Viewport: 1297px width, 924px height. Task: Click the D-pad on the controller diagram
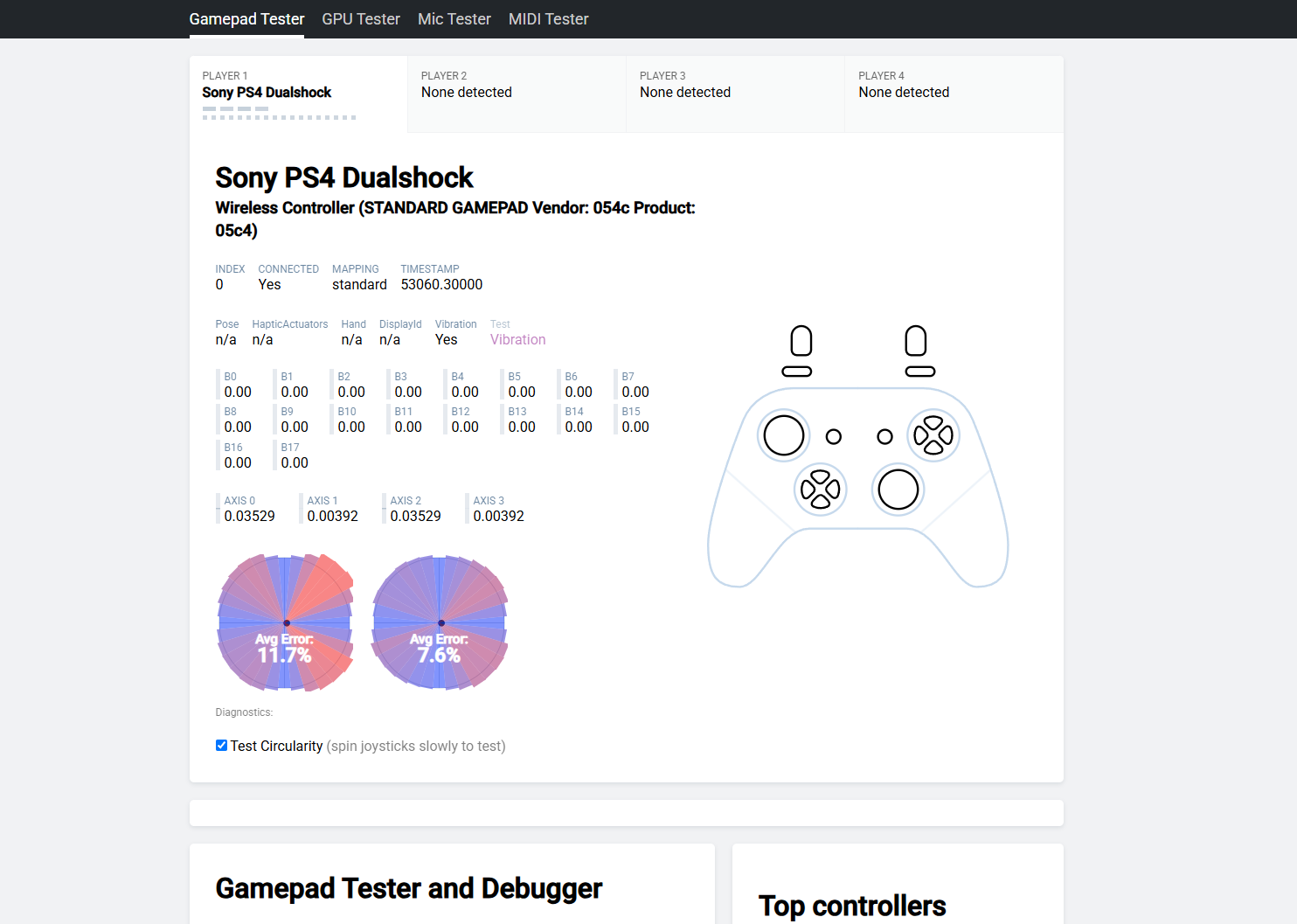(x=821, y=490)
